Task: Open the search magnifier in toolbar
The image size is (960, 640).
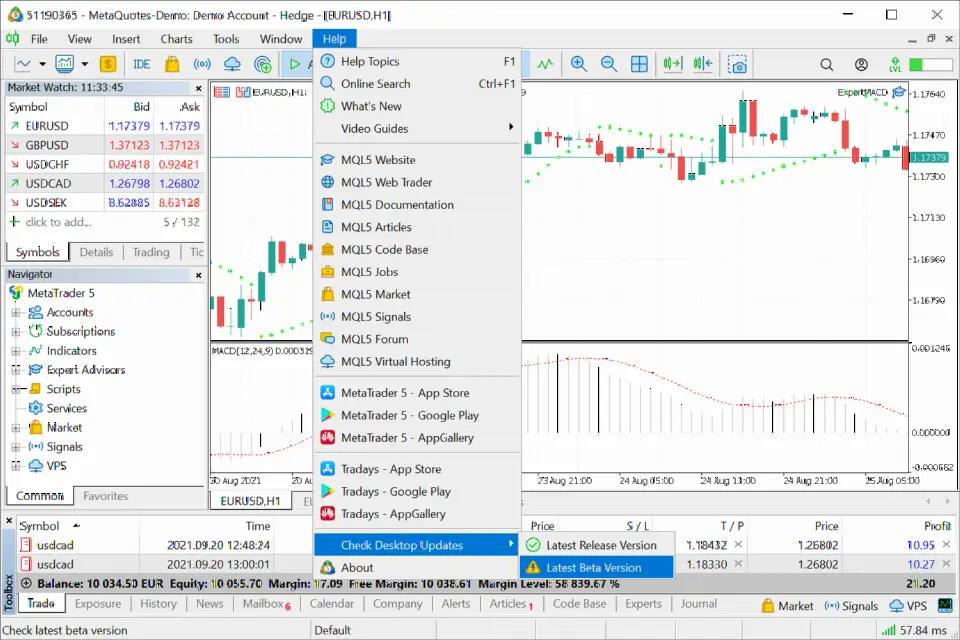Action: point(827,64)
